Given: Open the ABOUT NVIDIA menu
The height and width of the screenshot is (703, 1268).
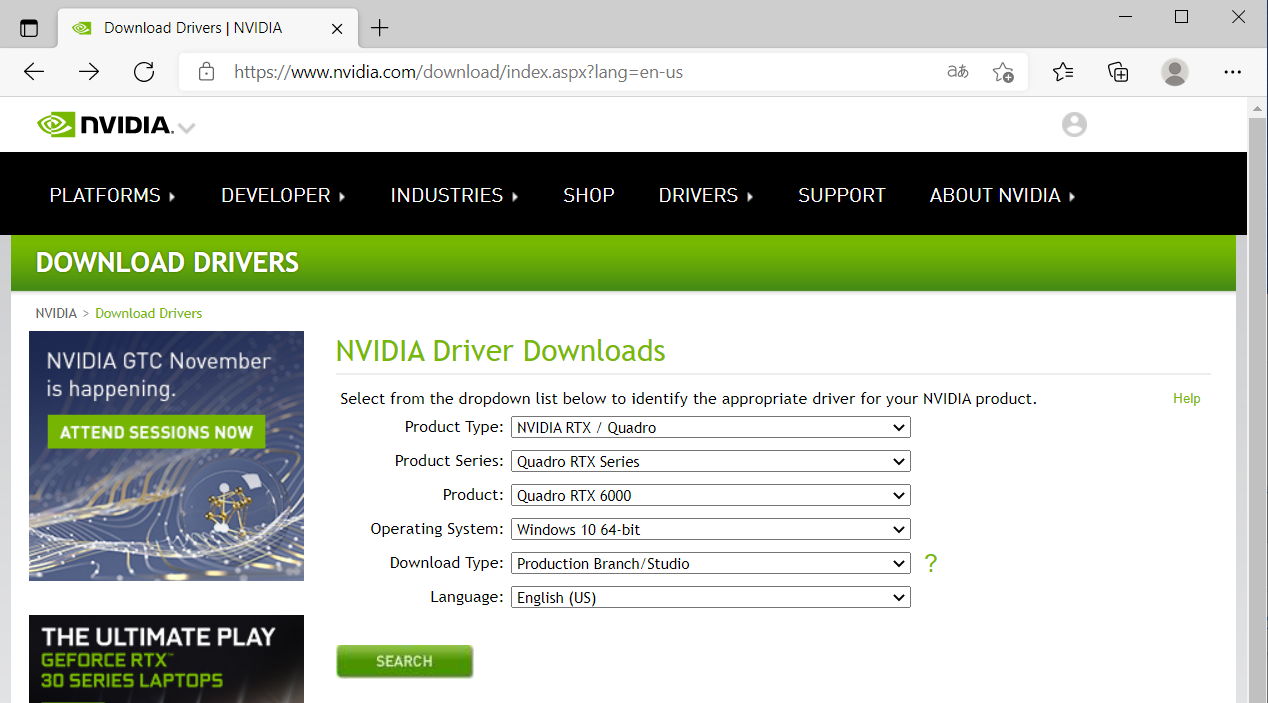Looking at the screenshot, I should 1002,195.
